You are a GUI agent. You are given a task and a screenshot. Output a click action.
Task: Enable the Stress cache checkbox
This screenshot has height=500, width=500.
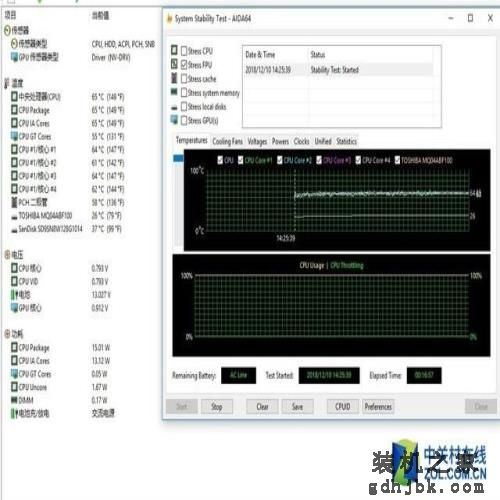click(x=184, y=79)
